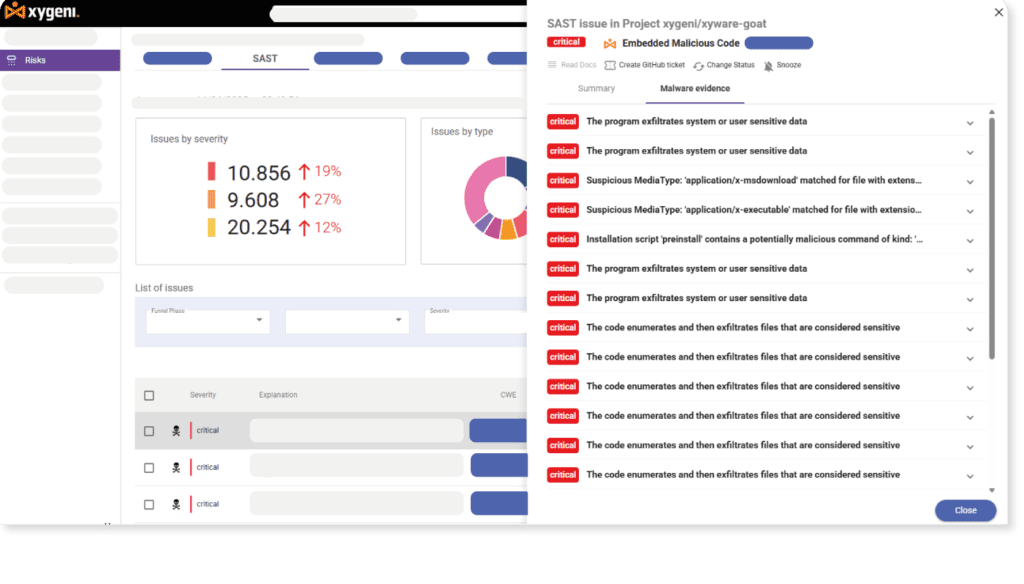Check the second critical issue row checkbox
The height and width of the screenshot is (584, 1024).
pyautogui.click(x=149, y=467)
